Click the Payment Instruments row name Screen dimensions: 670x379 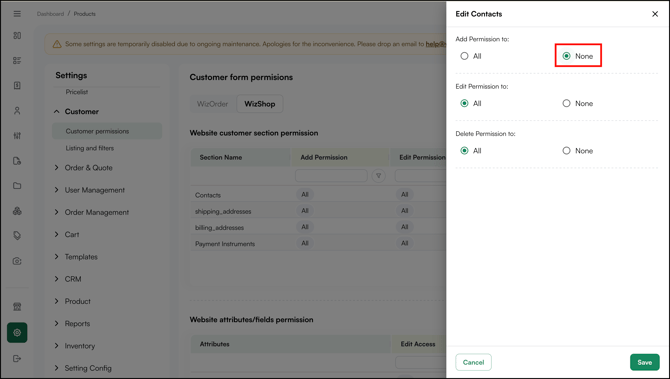(225, 244)
